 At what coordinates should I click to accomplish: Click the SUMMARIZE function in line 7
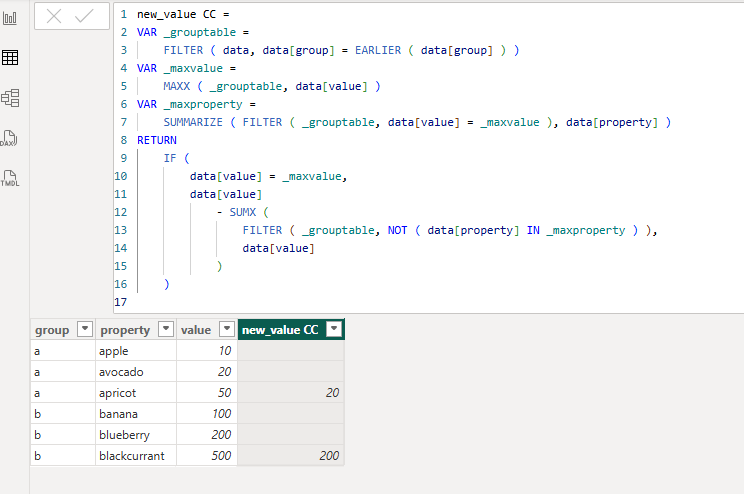pyautogui.click(x=193, y=122)
